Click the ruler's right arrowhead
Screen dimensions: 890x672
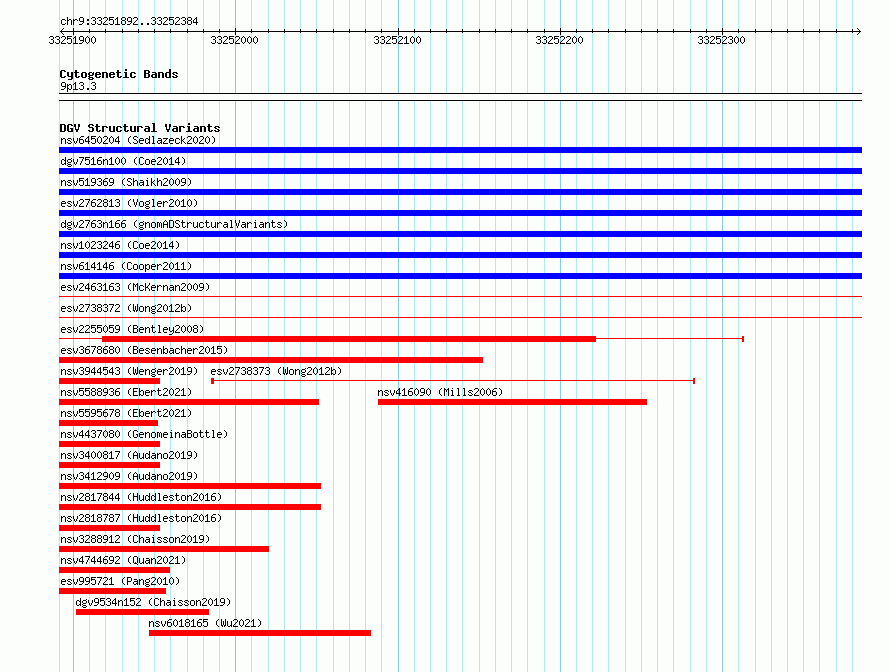pos(858,31)
